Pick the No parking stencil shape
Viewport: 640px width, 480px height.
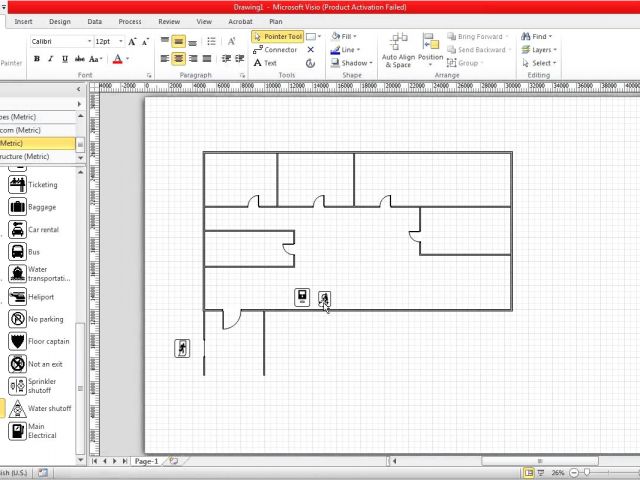pyautogui.click(x=18, y=319)
